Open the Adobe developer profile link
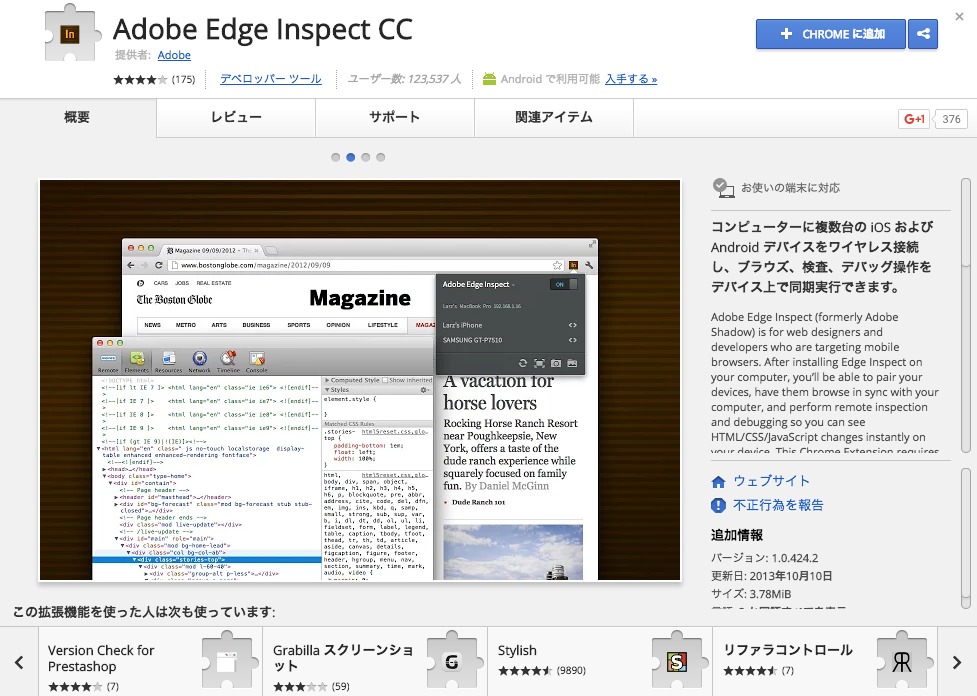 [x=174, y=55]
